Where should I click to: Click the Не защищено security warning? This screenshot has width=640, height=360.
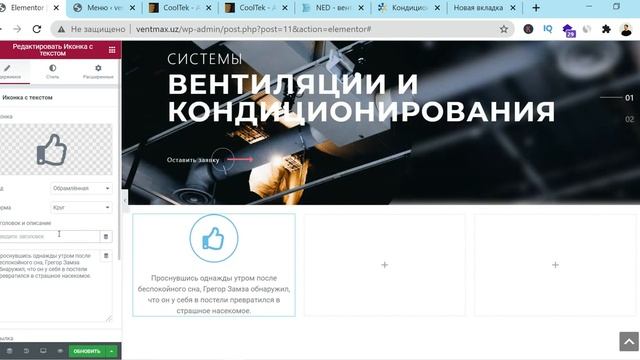tap(91, 29)
